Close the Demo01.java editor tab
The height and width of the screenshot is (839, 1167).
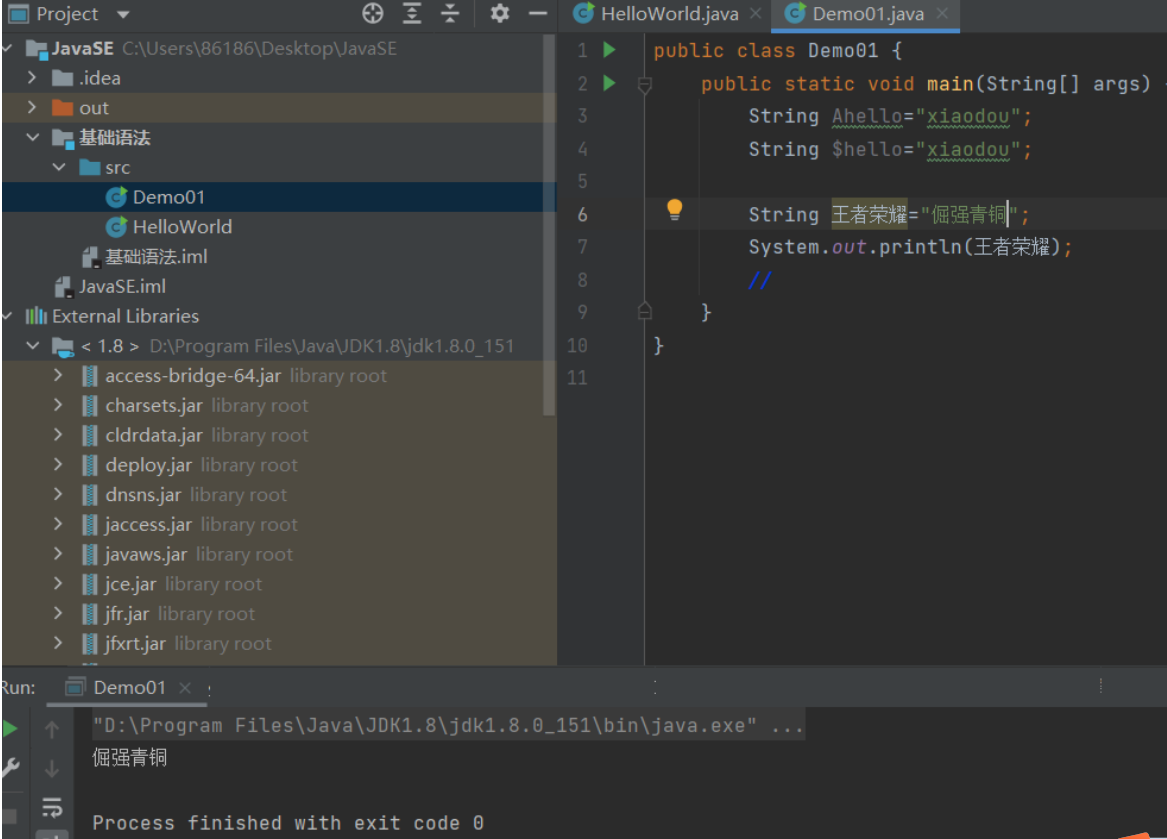click(942, 13)
